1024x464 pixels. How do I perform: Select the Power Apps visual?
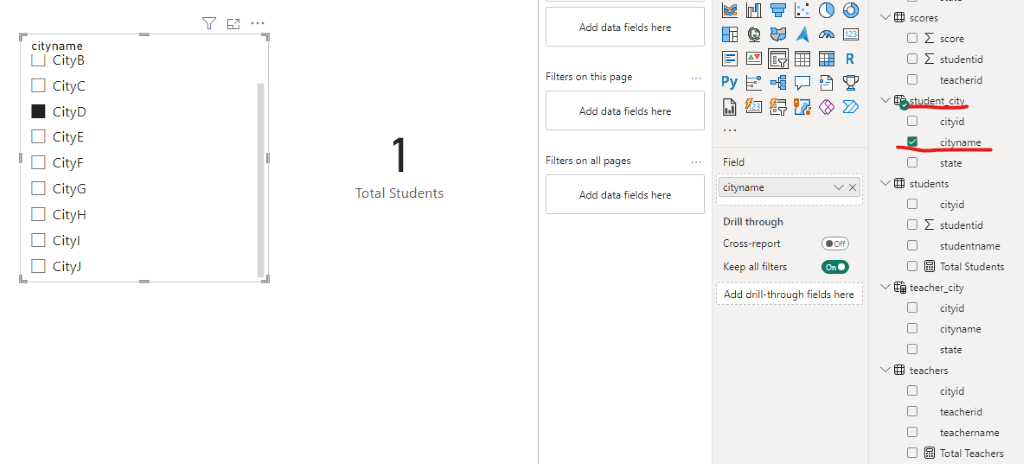[x=826, y=107]
